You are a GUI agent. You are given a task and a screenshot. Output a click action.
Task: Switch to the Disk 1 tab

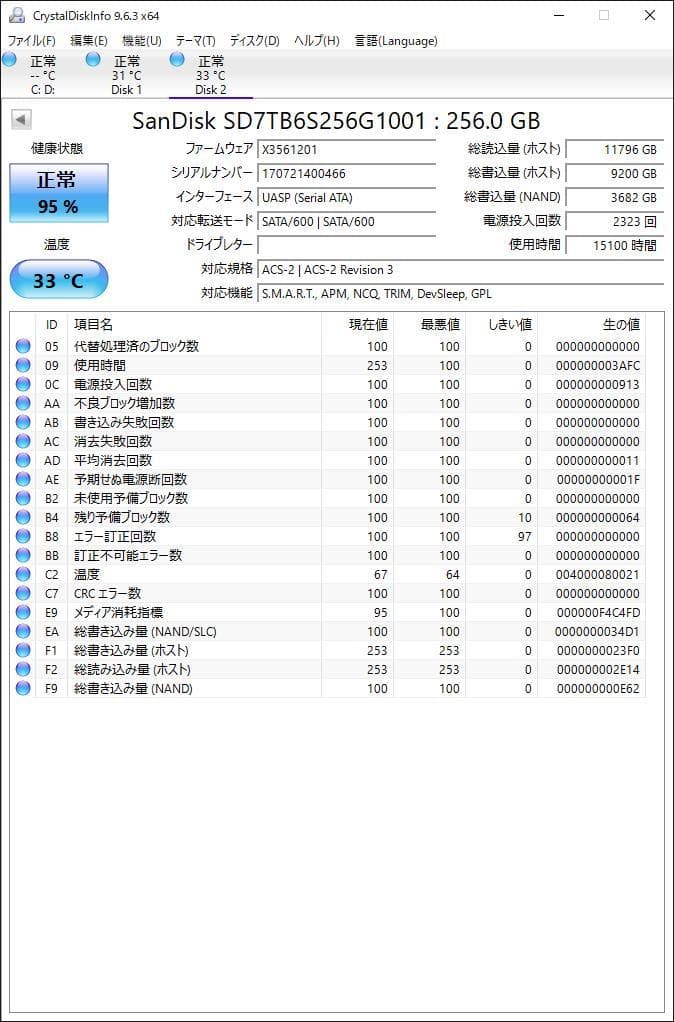(126, 75)
